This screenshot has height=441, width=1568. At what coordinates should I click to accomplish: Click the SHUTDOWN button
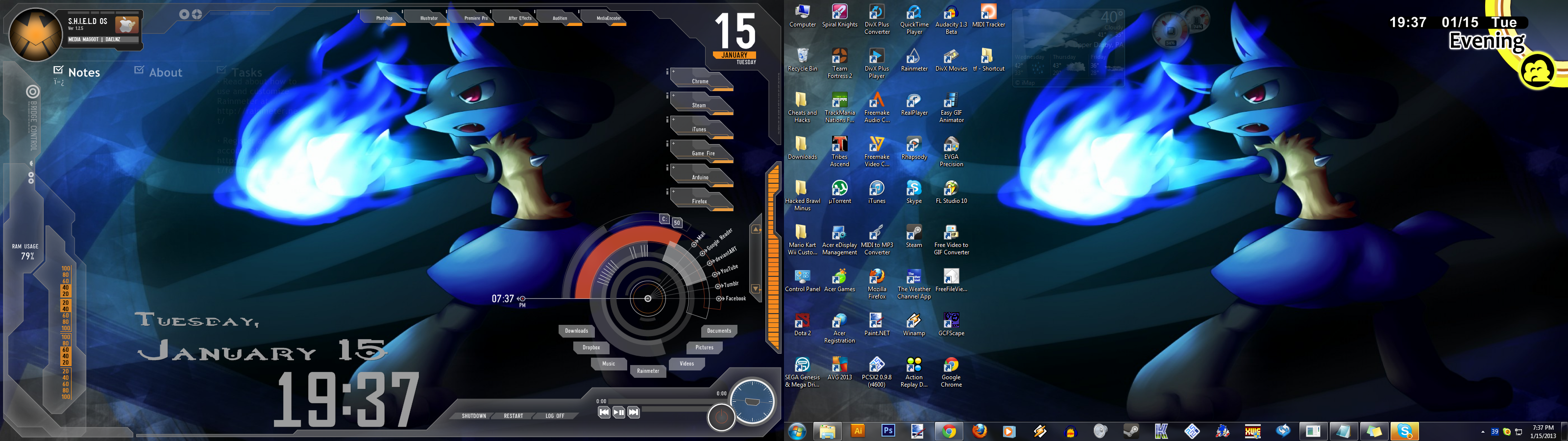(x=473, y=416)
